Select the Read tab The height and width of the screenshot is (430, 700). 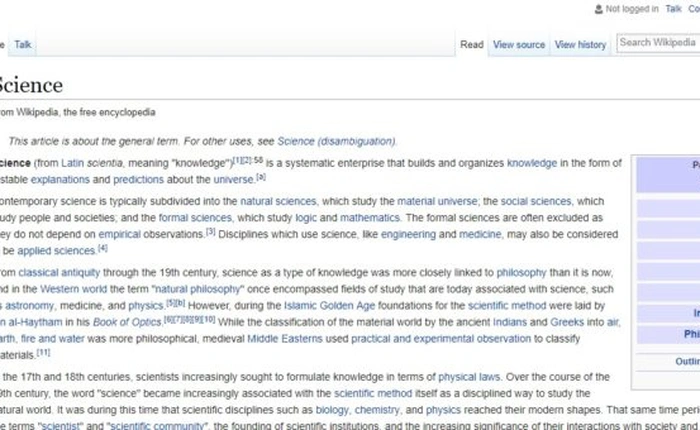pyautogui.click(x=472, y=45)
